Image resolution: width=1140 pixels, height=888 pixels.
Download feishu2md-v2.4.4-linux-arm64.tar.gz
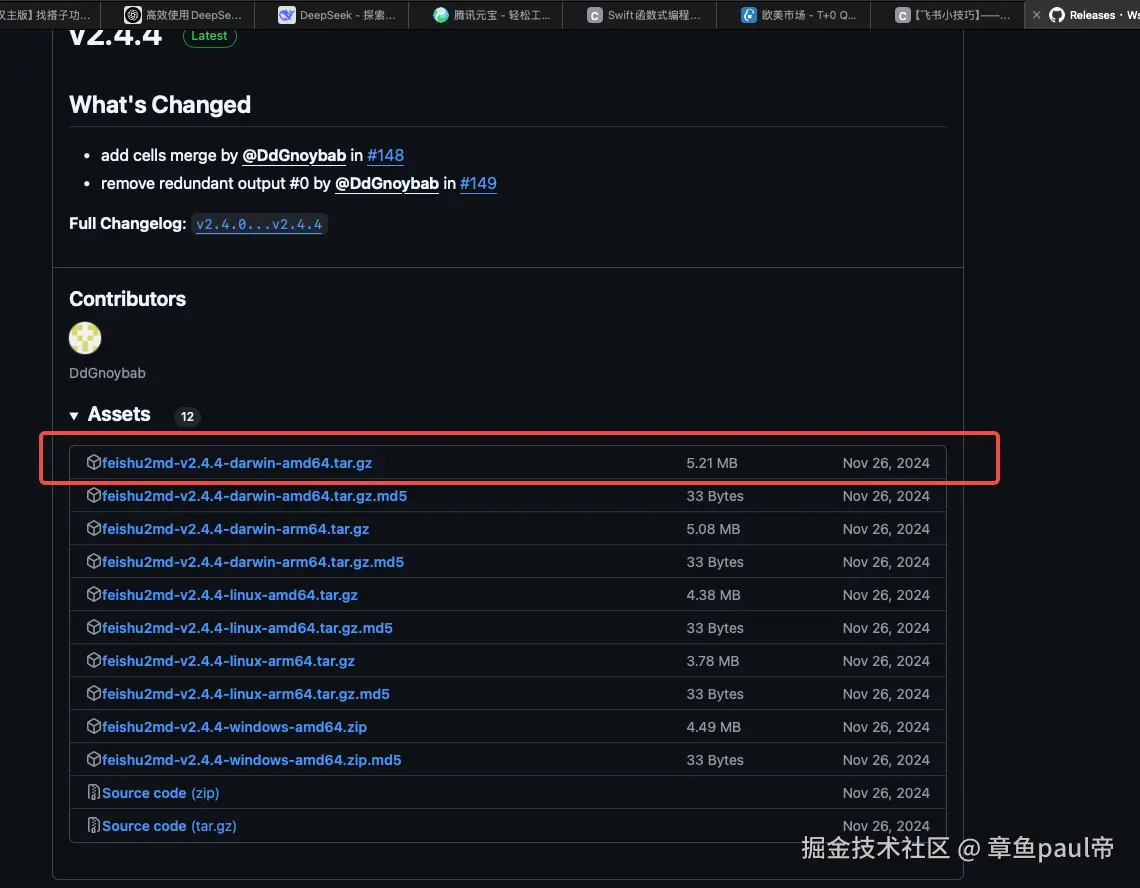(228, 661)
